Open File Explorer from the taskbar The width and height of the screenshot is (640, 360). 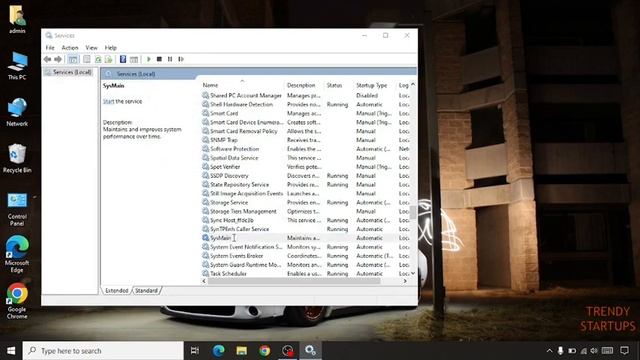tap(242, 351)
